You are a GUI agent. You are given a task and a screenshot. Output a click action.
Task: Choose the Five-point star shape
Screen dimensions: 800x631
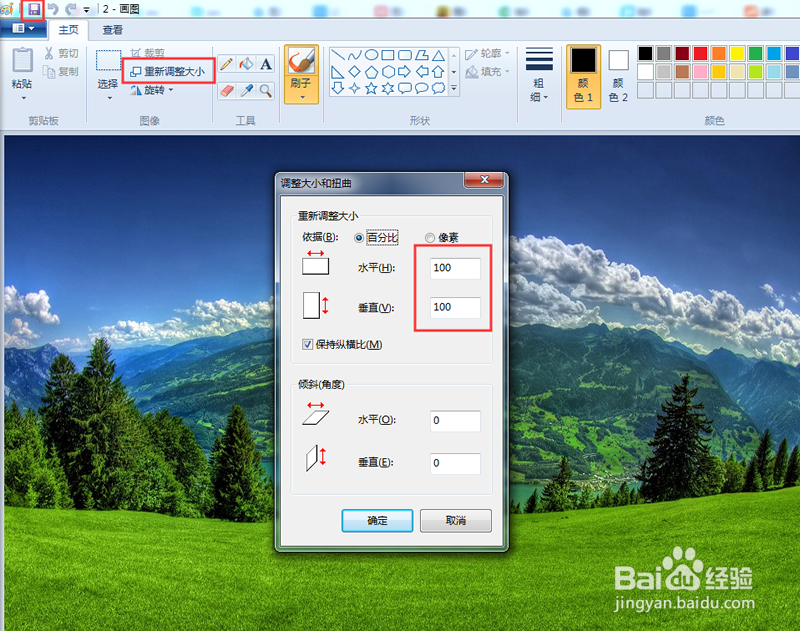371,89
